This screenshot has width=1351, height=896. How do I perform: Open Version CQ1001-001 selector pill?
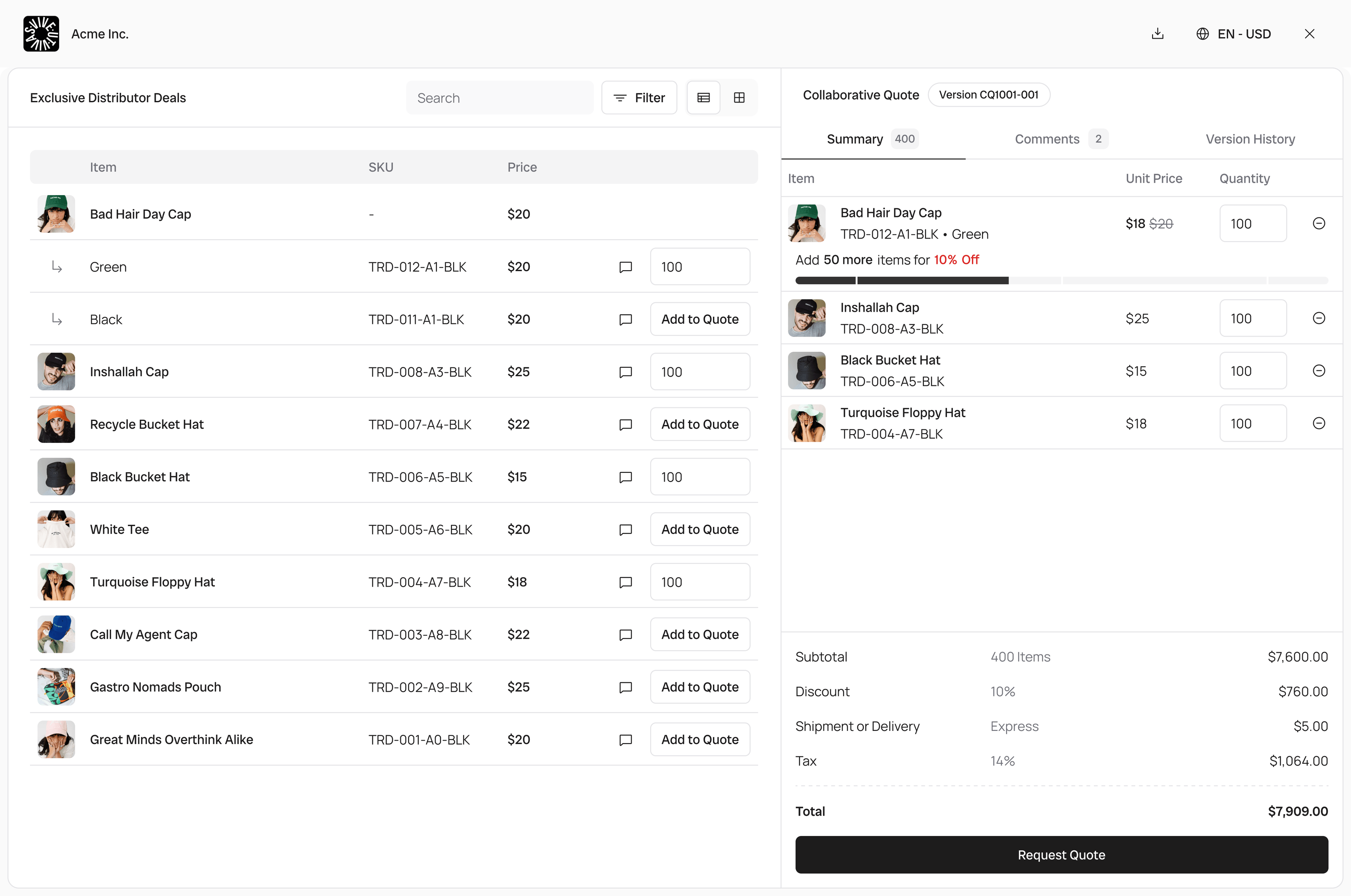[x=988, y=95]
